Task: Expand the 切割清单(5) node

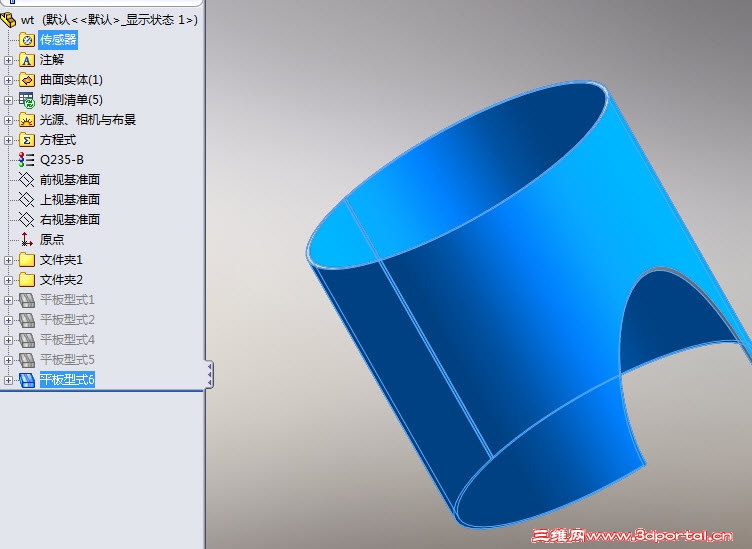Action: pyautogui.click(x=8, y=100)
